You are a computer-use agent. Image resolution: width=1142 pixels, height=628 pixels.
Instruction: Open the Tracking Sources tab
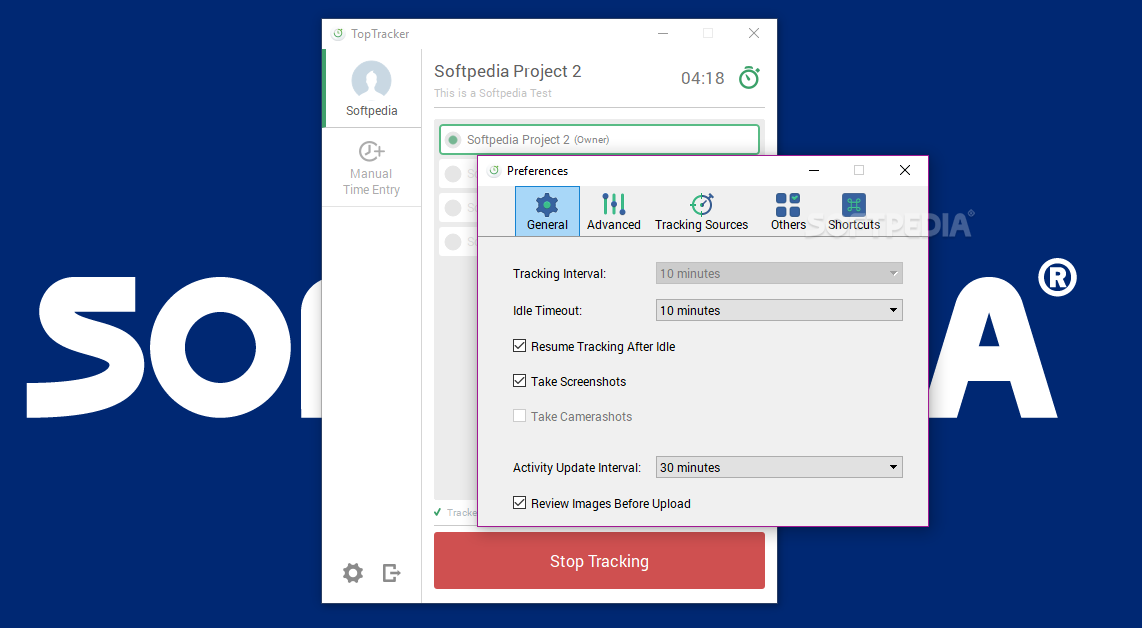701,211
